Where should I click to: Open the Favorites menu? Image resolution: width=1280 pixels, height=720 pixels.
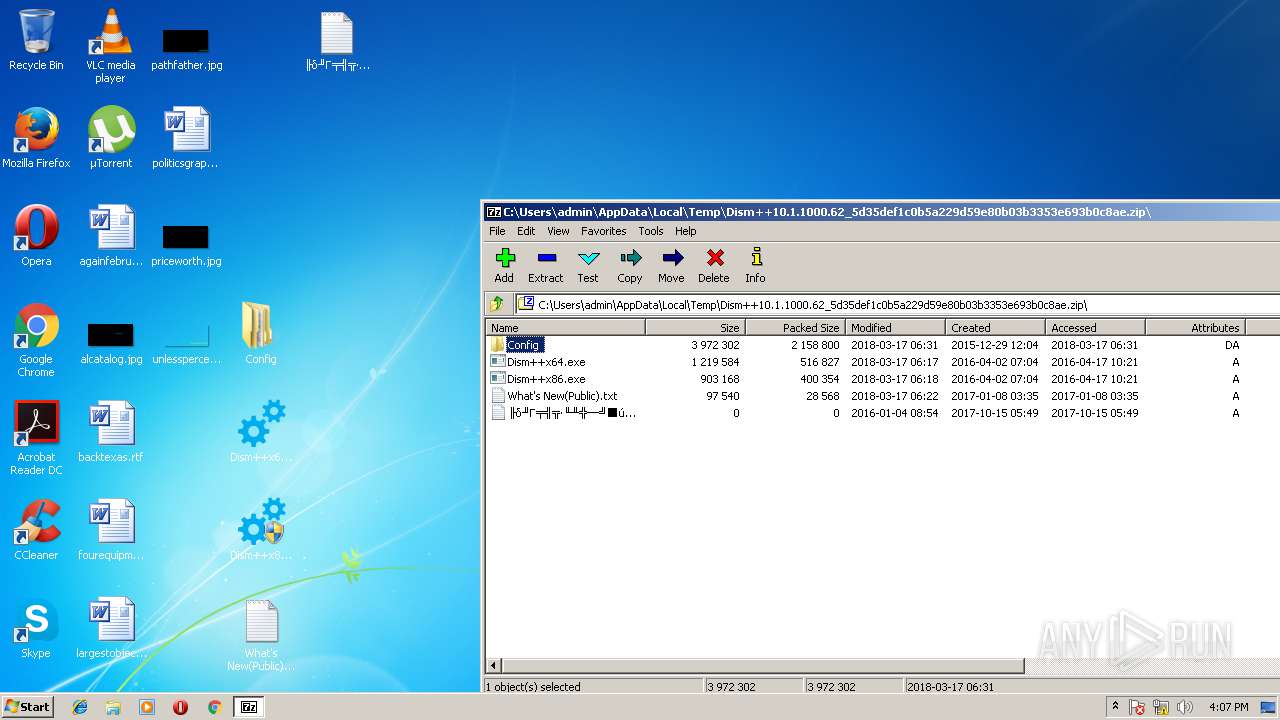[604, 231]
